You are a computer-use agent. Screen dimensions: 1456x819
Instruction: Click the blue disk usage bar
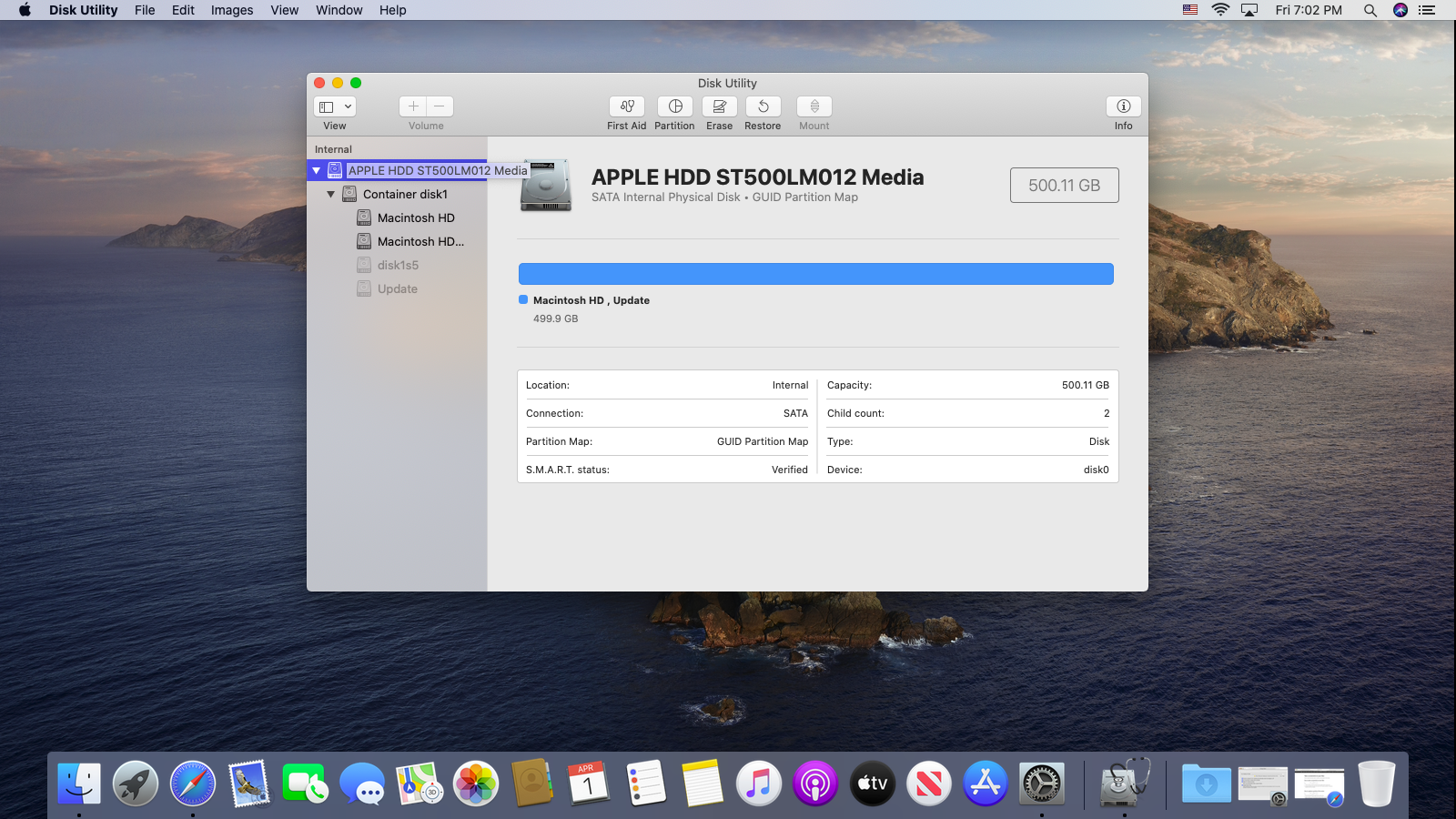pyautogui.click(x=816, y=274)
